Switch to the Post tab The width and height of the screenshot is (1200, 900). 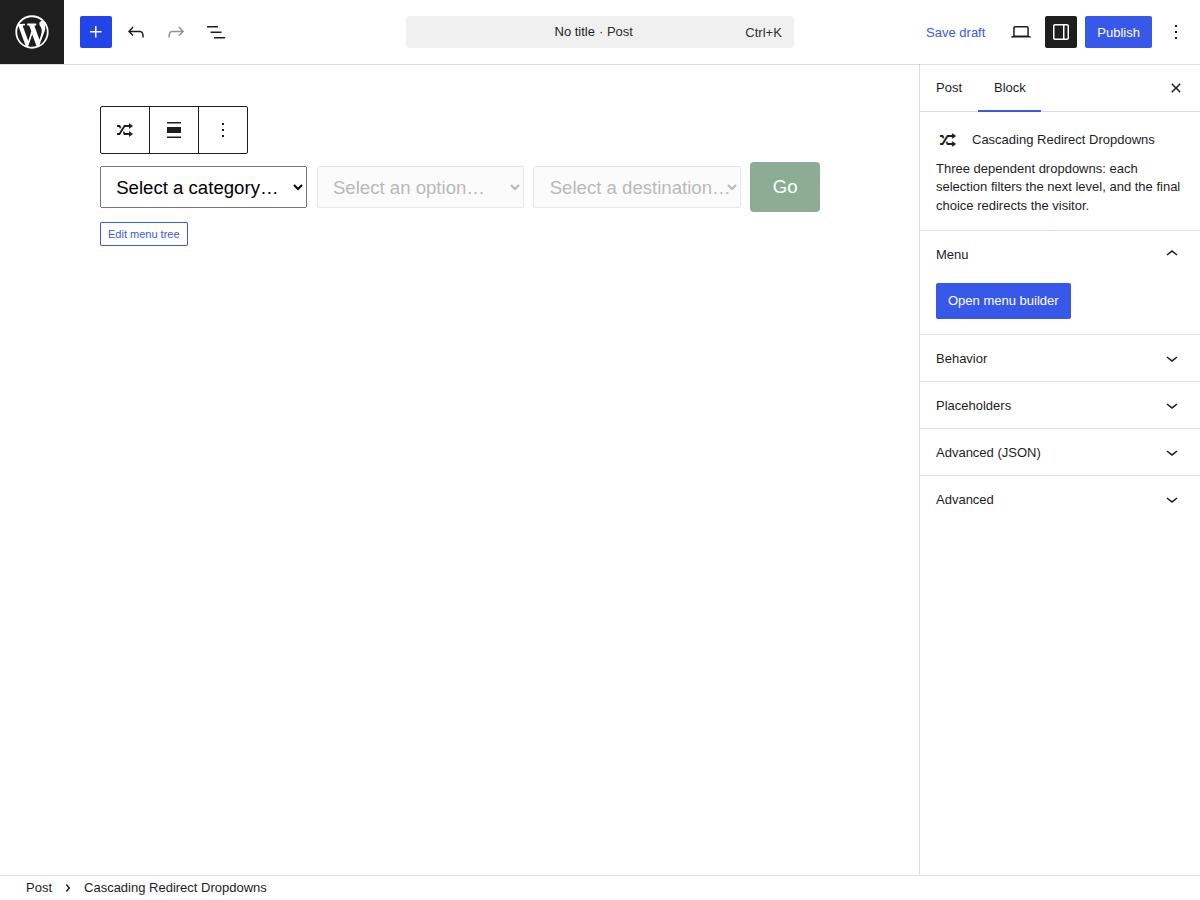point(949,88)
